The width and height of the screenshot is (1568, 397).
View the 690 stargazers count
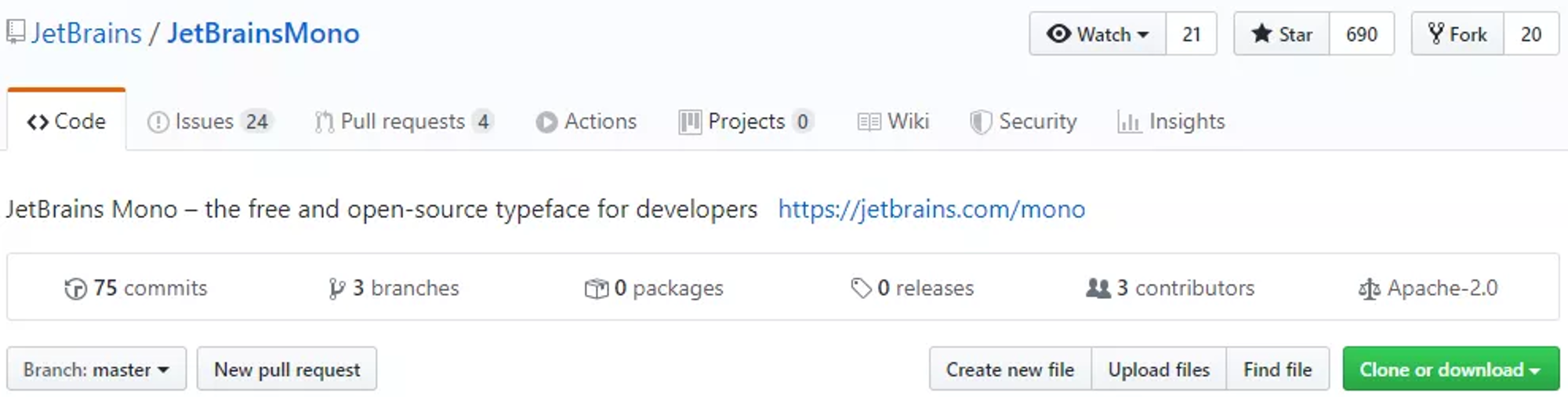coord(1362,34)
